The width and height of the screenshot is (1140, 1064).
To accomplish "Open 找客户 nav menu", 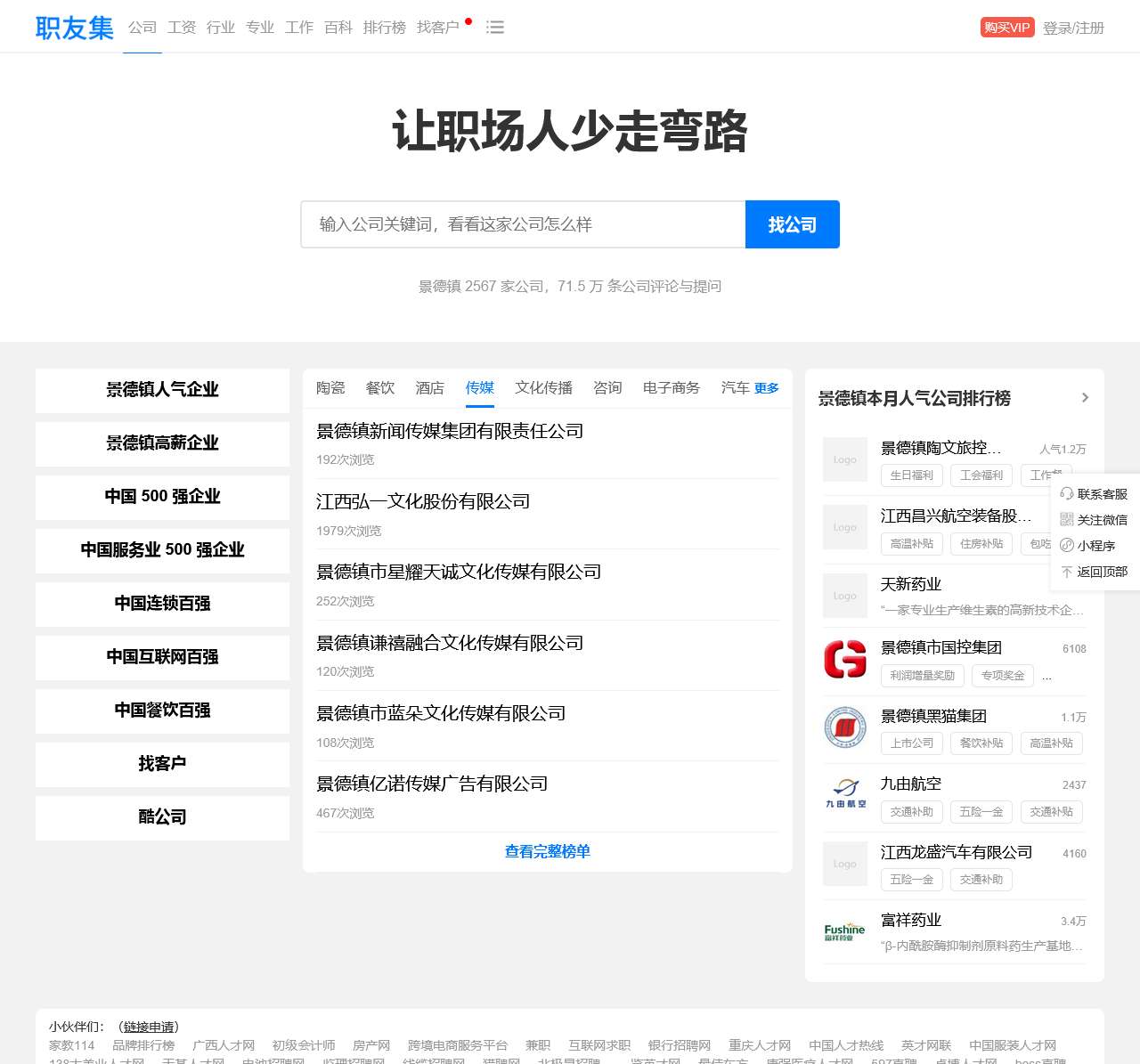I will click(x=438, y=28).
